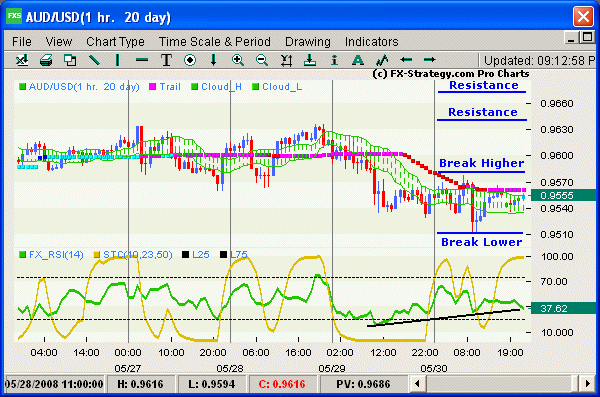600x397 pixels.
Task: Click the green letter A font icon
Action: (358, 60)
